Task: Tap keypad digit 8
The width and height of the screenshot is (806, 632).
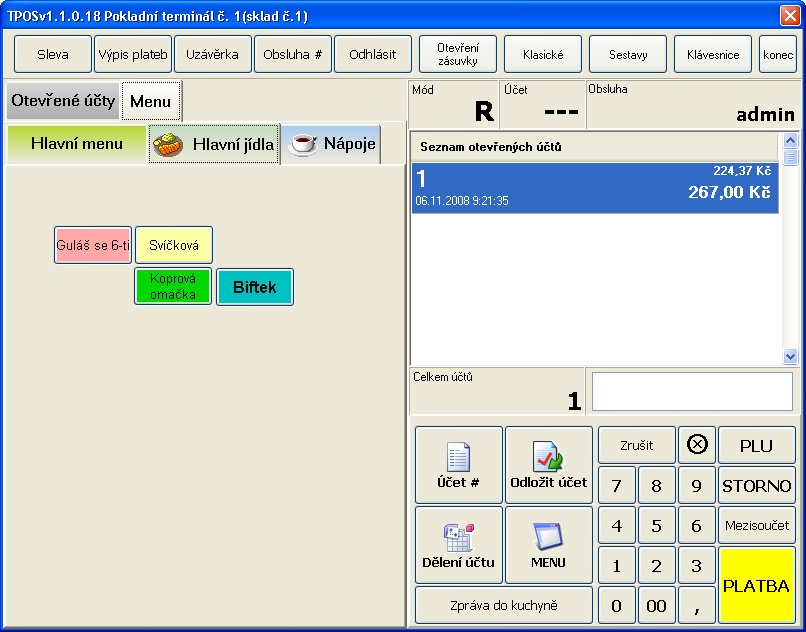Action: pyautogui.click(x=656, y=485)
